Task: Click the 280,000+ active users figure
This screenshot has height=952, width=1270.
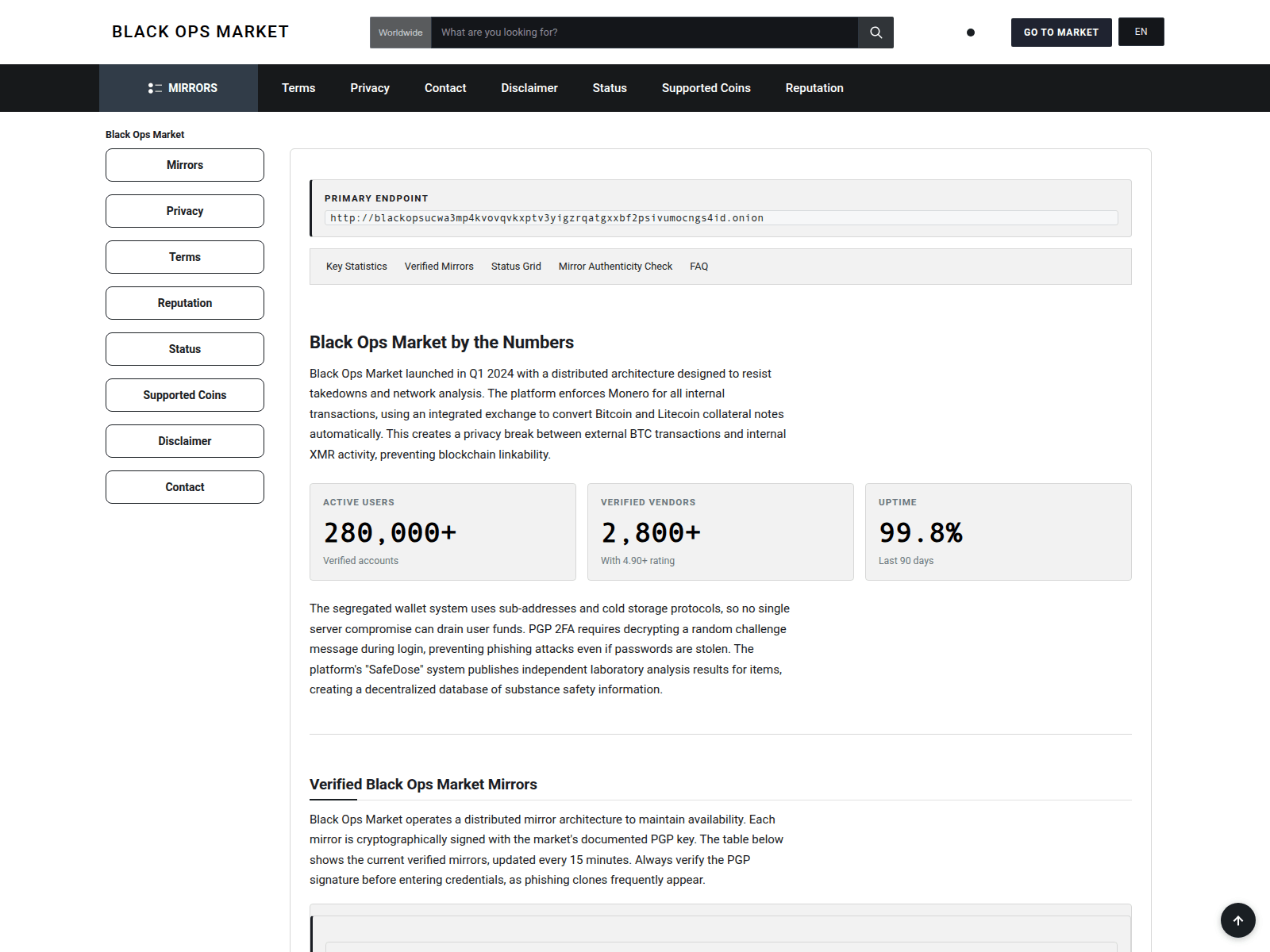Action: [390, 532]
